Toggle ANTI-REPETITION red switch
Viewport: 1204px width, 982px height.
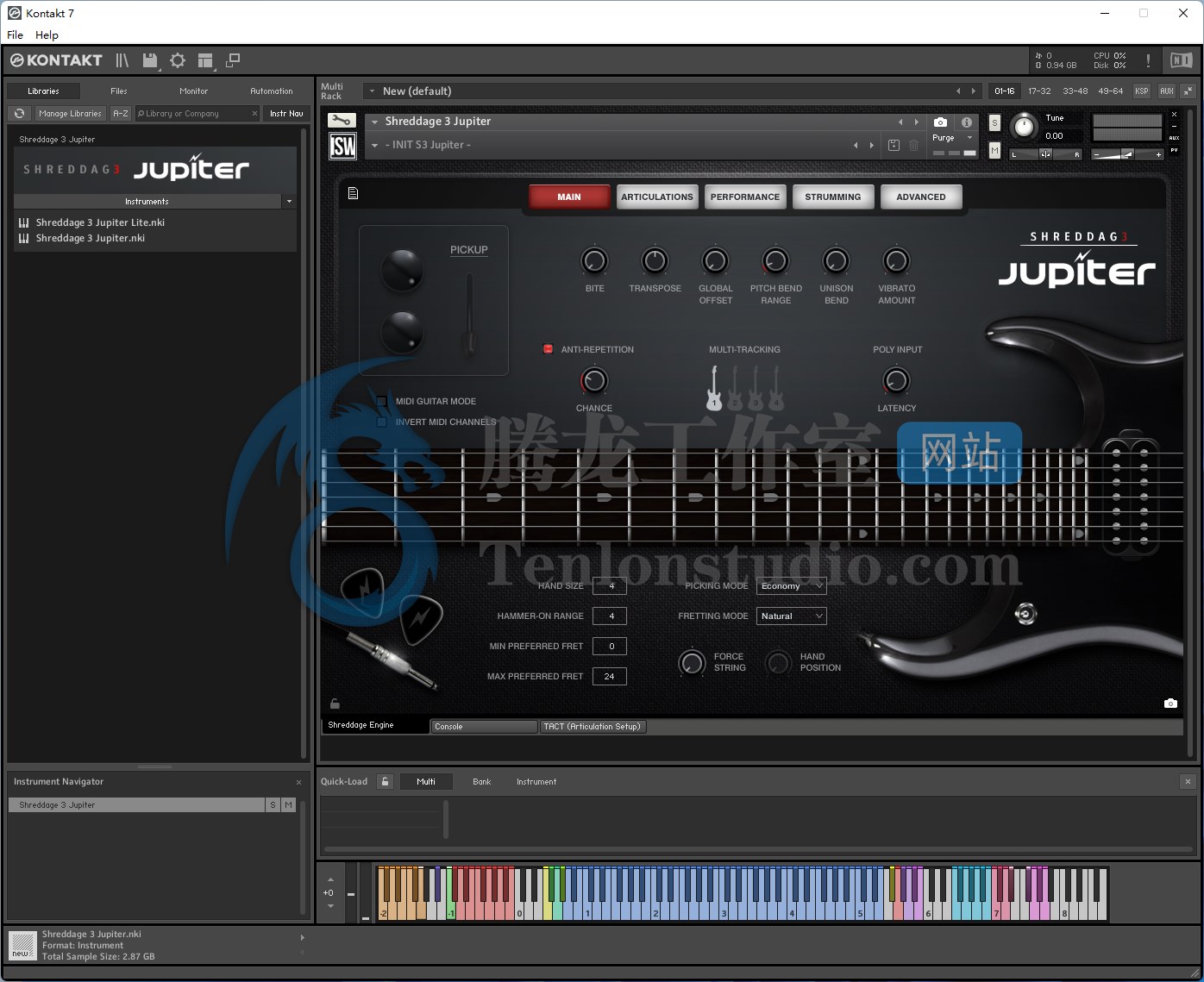(x=548, y=349)
